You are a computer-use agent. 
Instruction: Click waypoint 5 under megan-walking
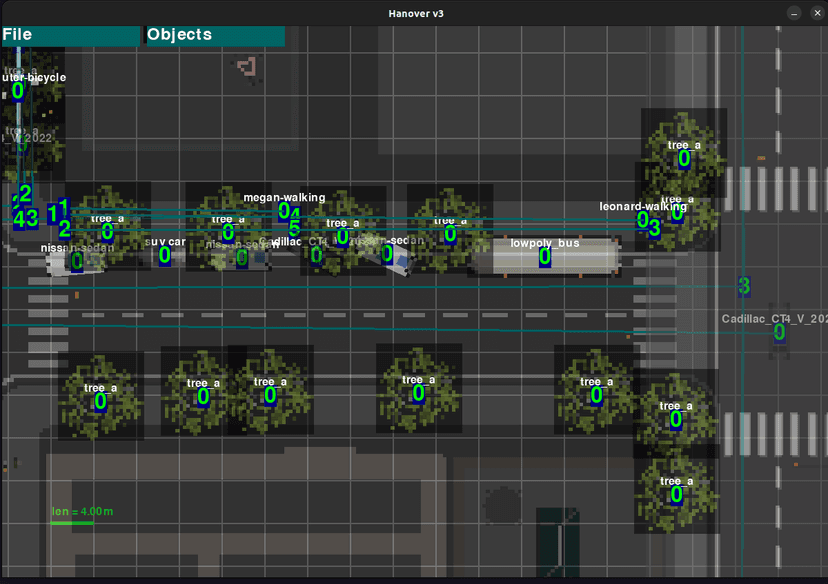294,229
